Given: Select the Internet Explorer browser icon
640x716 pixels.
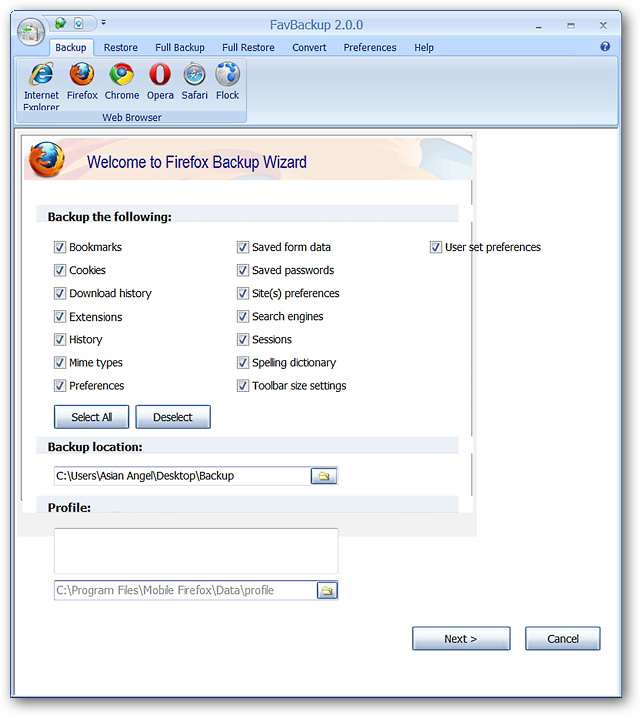Looking at the screenshot, I should 41,74.
